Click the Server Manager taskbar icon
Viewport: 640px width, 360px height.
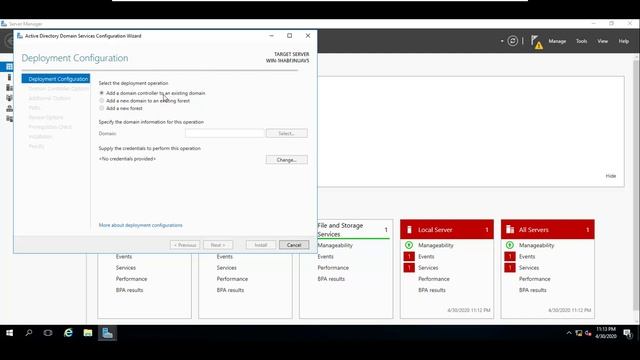click(107, 333)
